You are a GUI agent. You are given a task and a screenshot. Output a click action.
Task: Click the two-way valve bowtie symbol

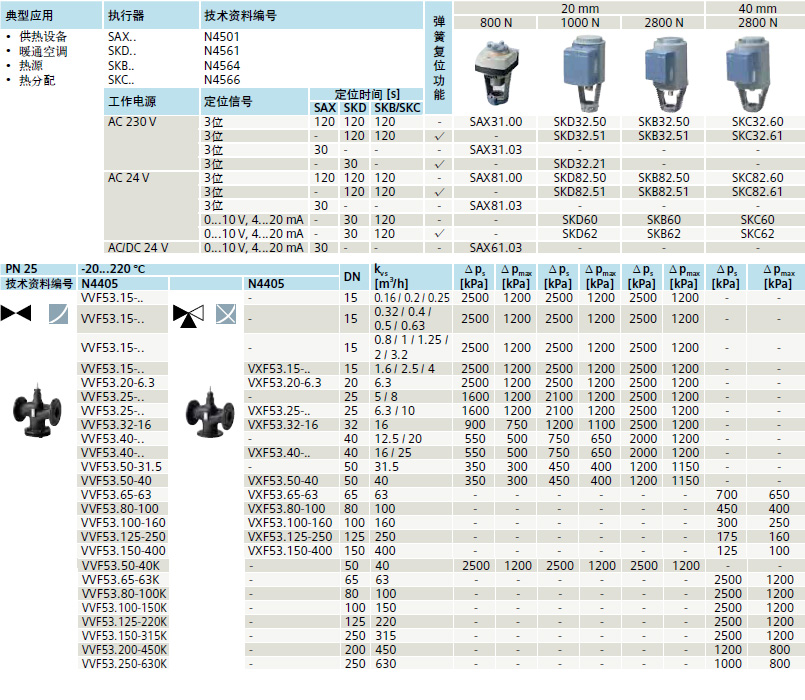click(16, 313)
